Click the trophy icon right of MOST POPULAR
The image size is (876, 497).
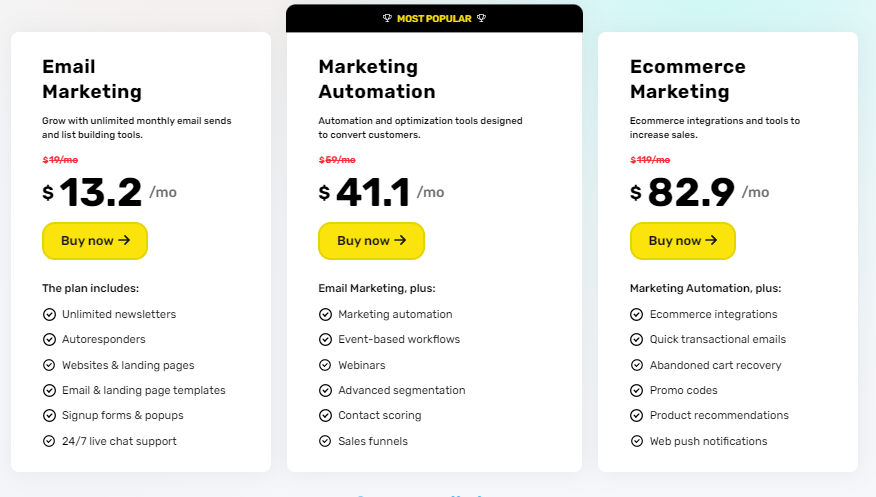tap(481, 18)
